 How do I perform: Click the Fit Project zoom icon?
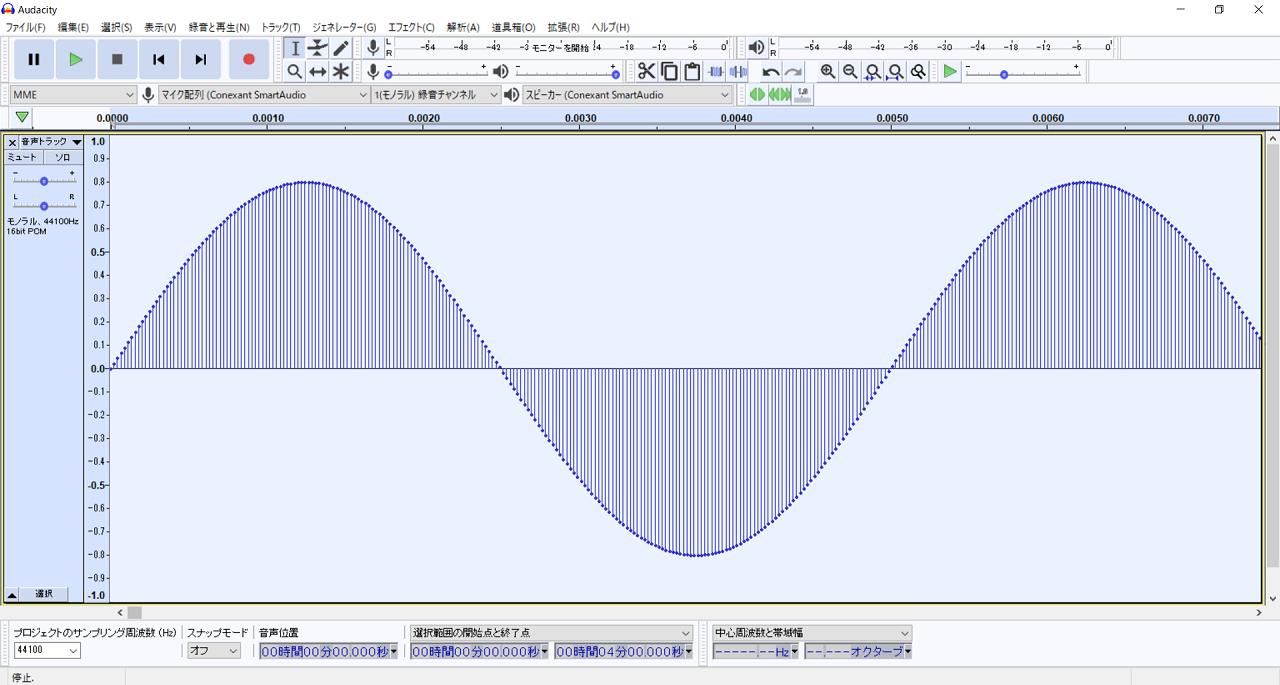tap(896, 71)
